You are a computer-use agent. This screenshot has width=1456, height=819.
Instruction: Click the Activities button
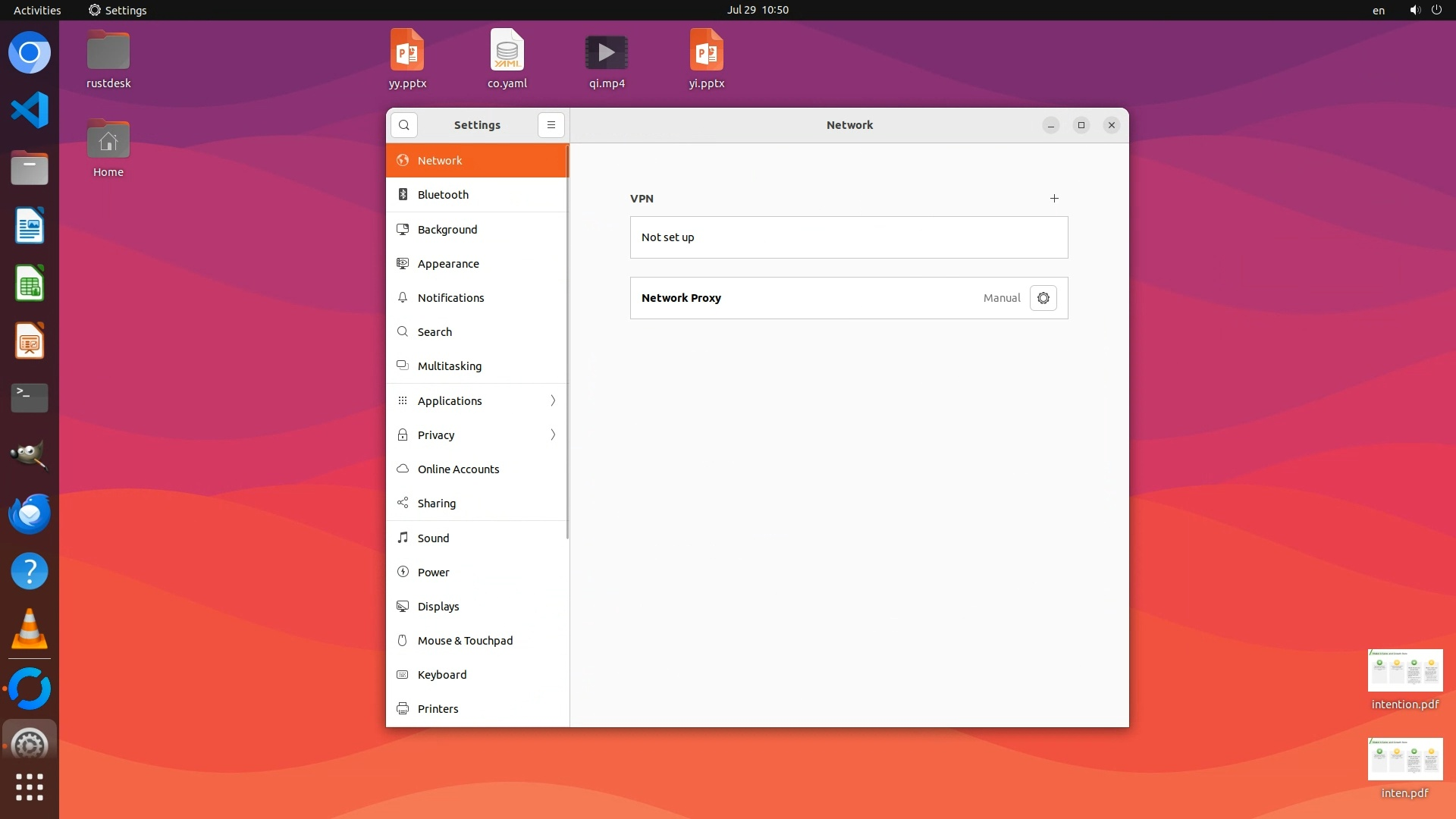click(37, 10)
